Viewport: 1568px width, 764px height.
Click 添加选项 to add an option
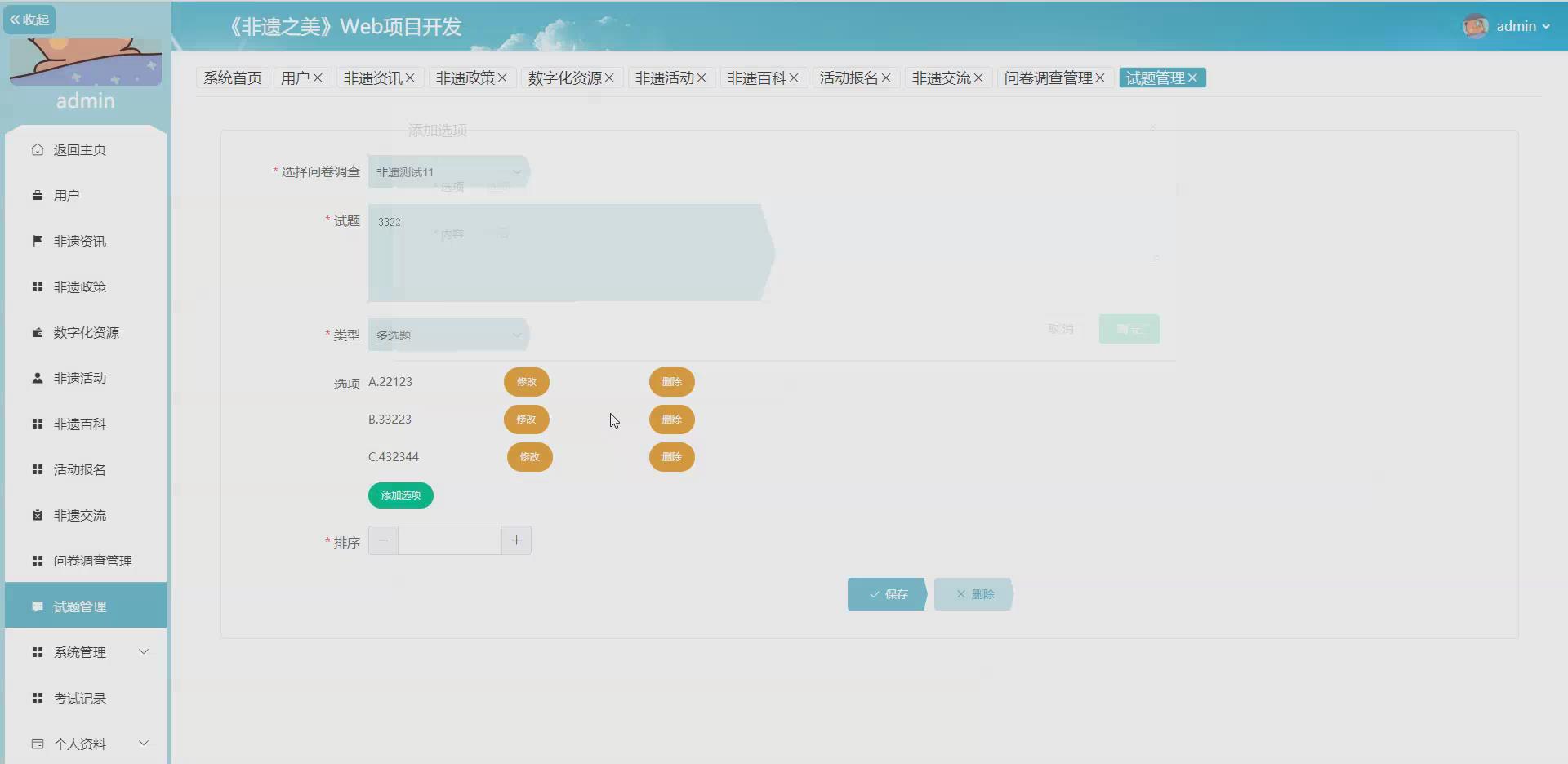(399, 495)
